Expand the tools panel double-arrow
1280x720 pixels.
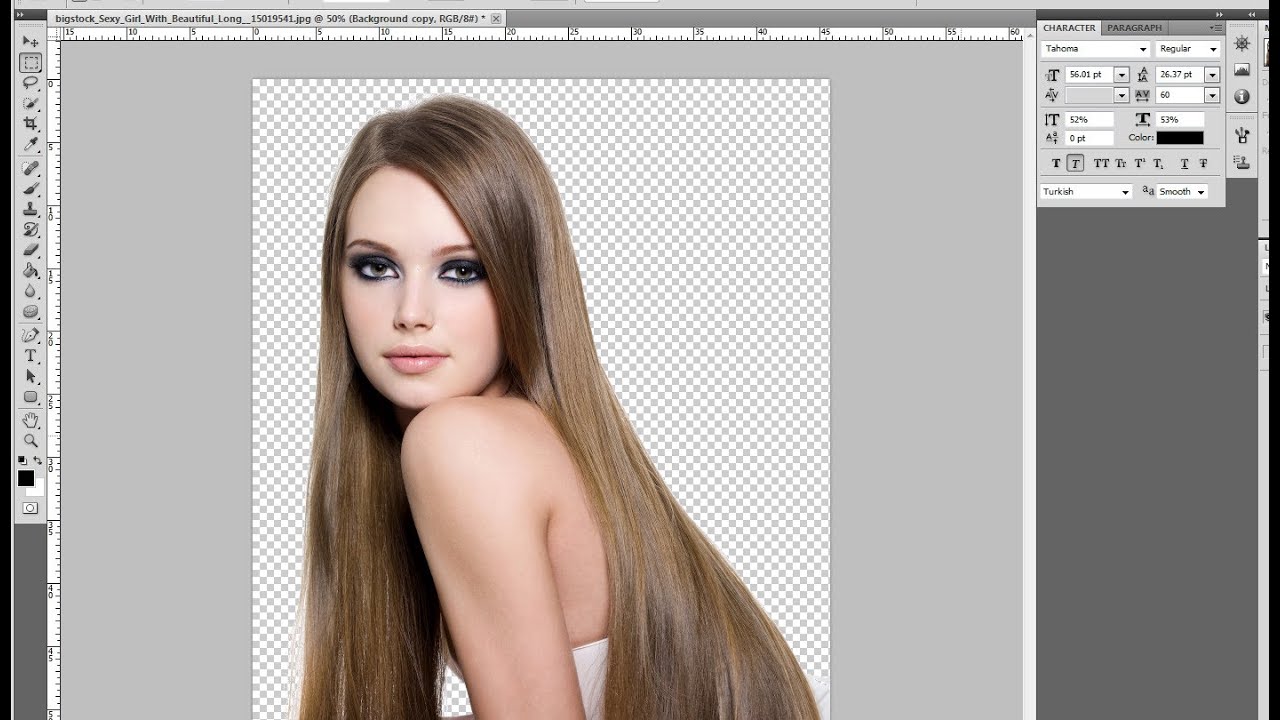point(22,14)
